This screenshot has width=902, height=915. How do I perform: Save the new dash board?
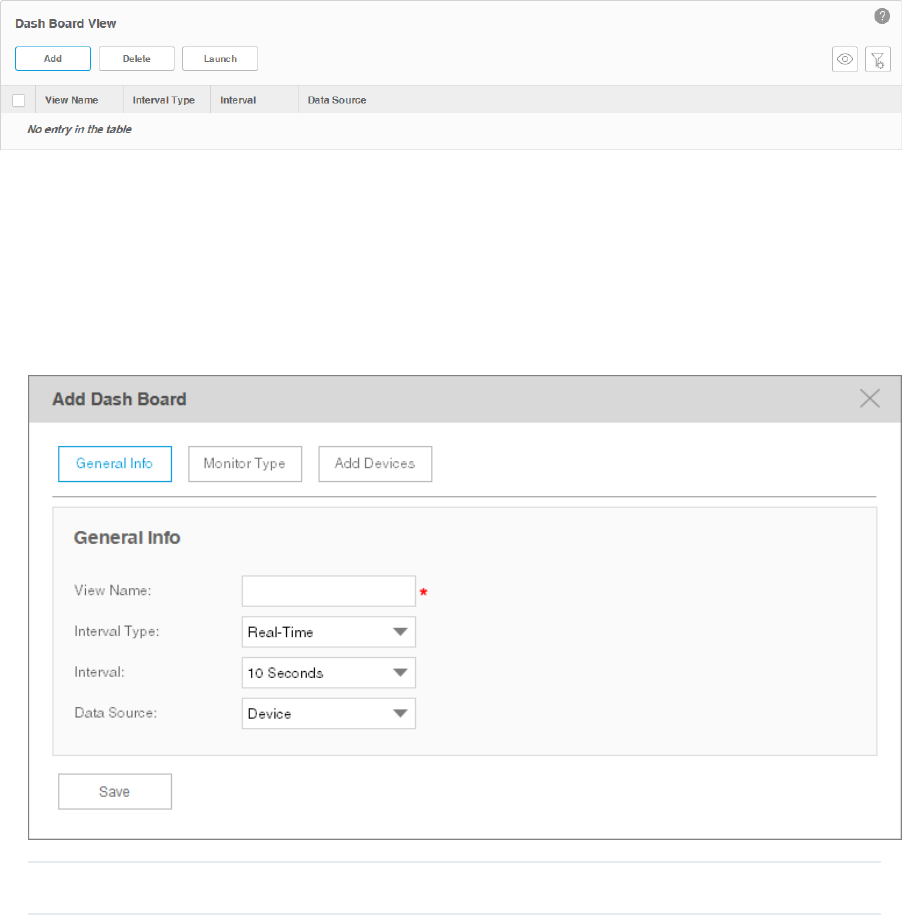tap(115, 791)
